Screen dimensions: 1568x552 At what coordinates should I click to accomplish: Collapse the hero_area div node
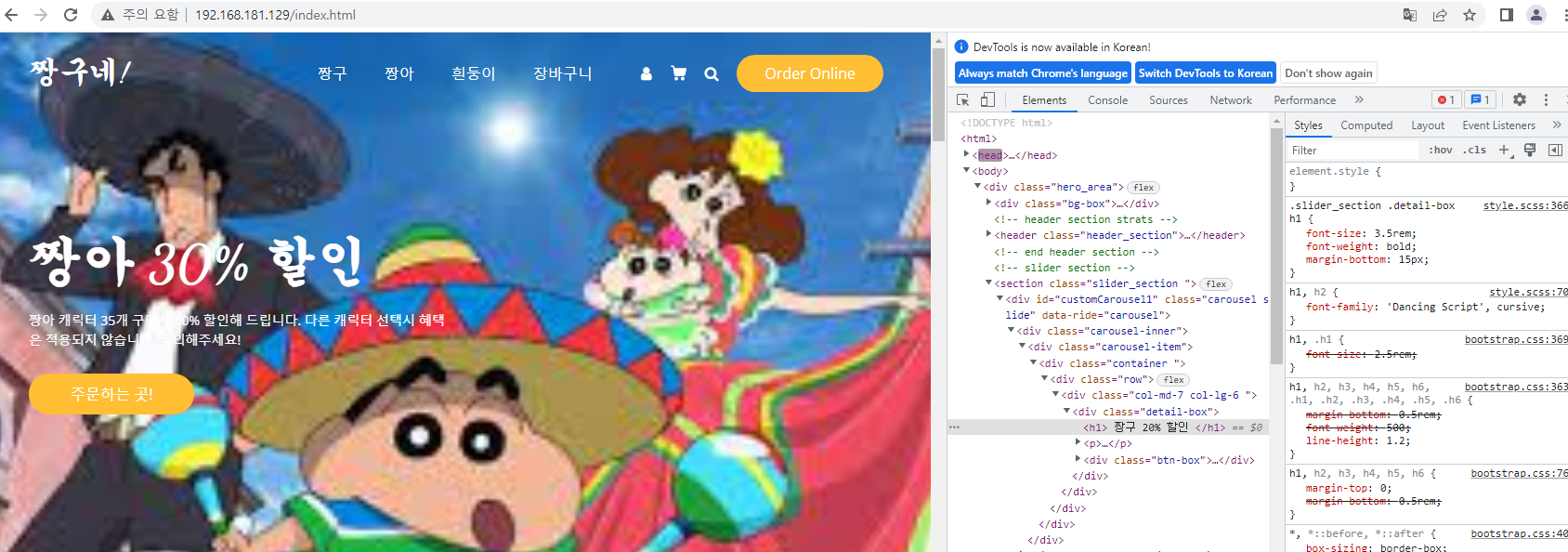(x=977, y=186)
